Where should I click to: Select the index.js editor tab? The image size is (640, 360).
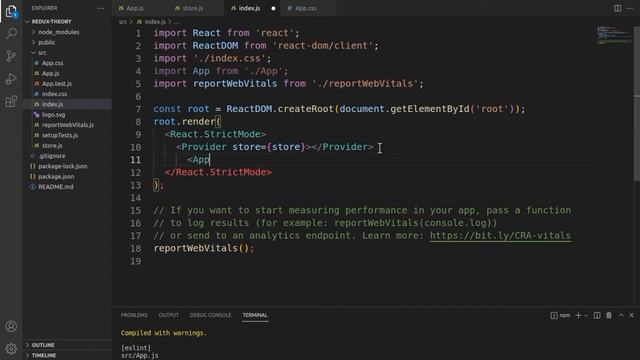[249, 8]
